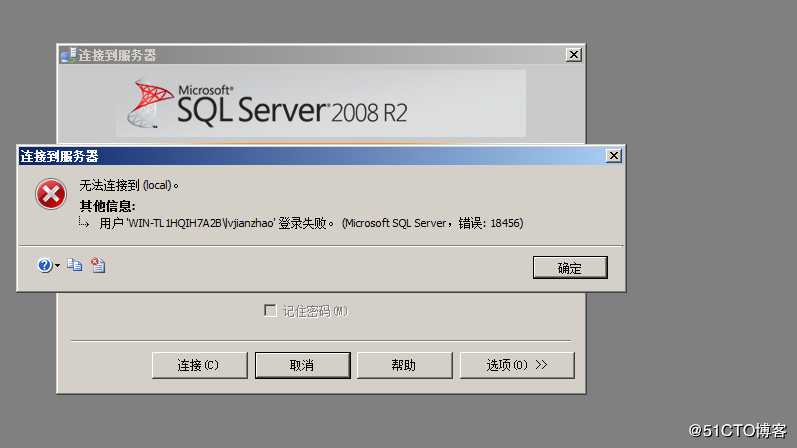This screenshot has width=797, height=448.
Task: Click the help icon in error dialog
Action: tap(44, 265)
